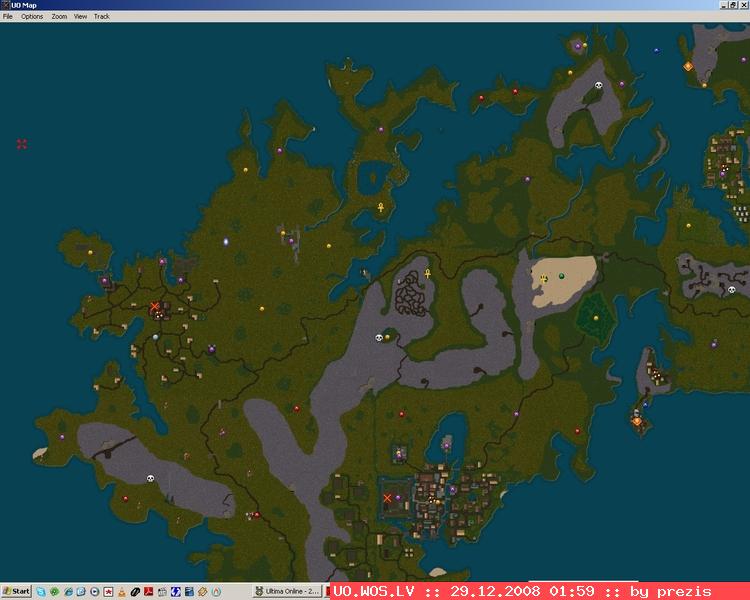The height and width of the screenshot is (600, 750).
Task: Launch Skype from the quick launch bar
Action: [41, 592]
